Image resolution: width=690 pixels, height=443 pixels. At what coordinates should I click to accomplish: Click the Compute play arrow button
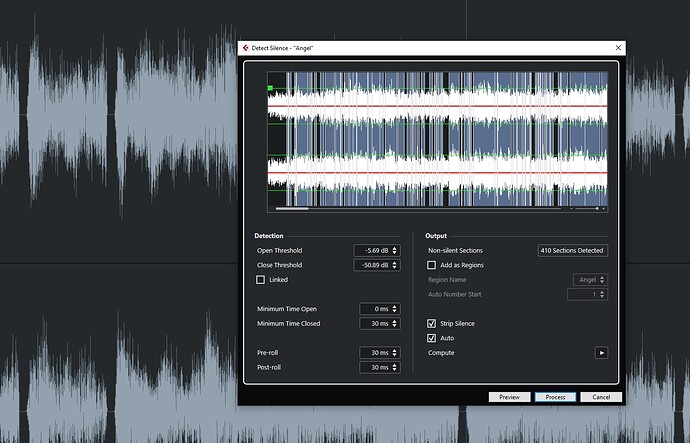point(601,353)
